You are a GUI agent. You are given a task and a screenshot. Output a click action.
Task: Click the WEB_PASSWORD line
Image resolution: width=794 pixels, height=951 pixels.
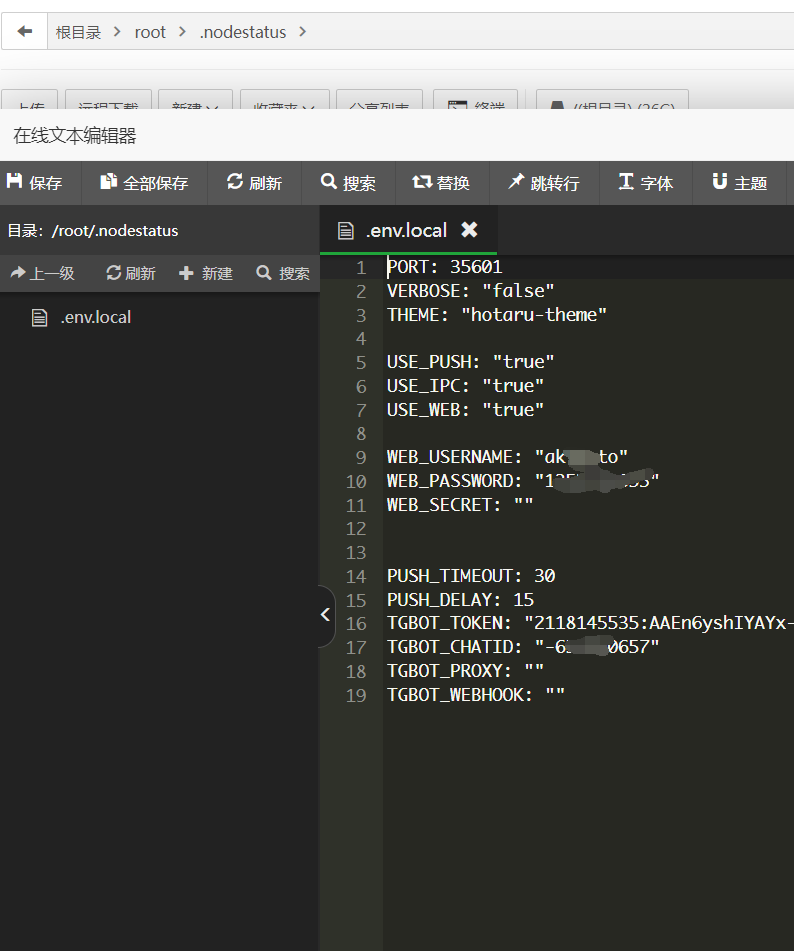[x=523, y=481]
